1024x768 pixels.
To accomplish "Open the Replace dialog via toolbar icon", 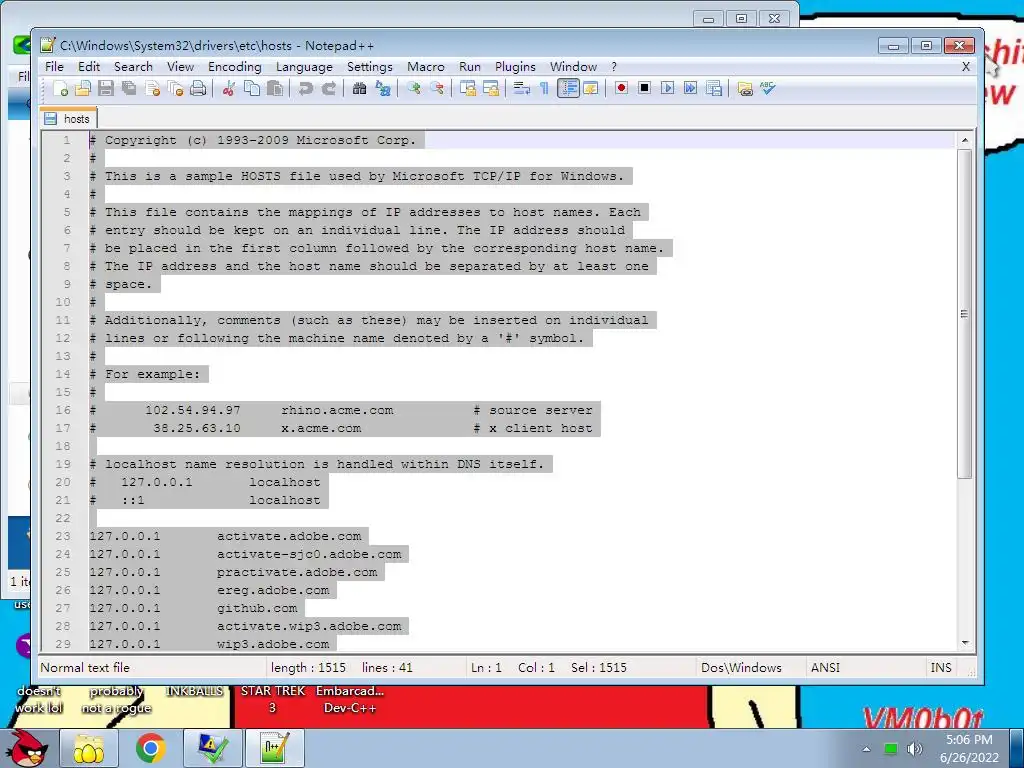I will [383, 88].
